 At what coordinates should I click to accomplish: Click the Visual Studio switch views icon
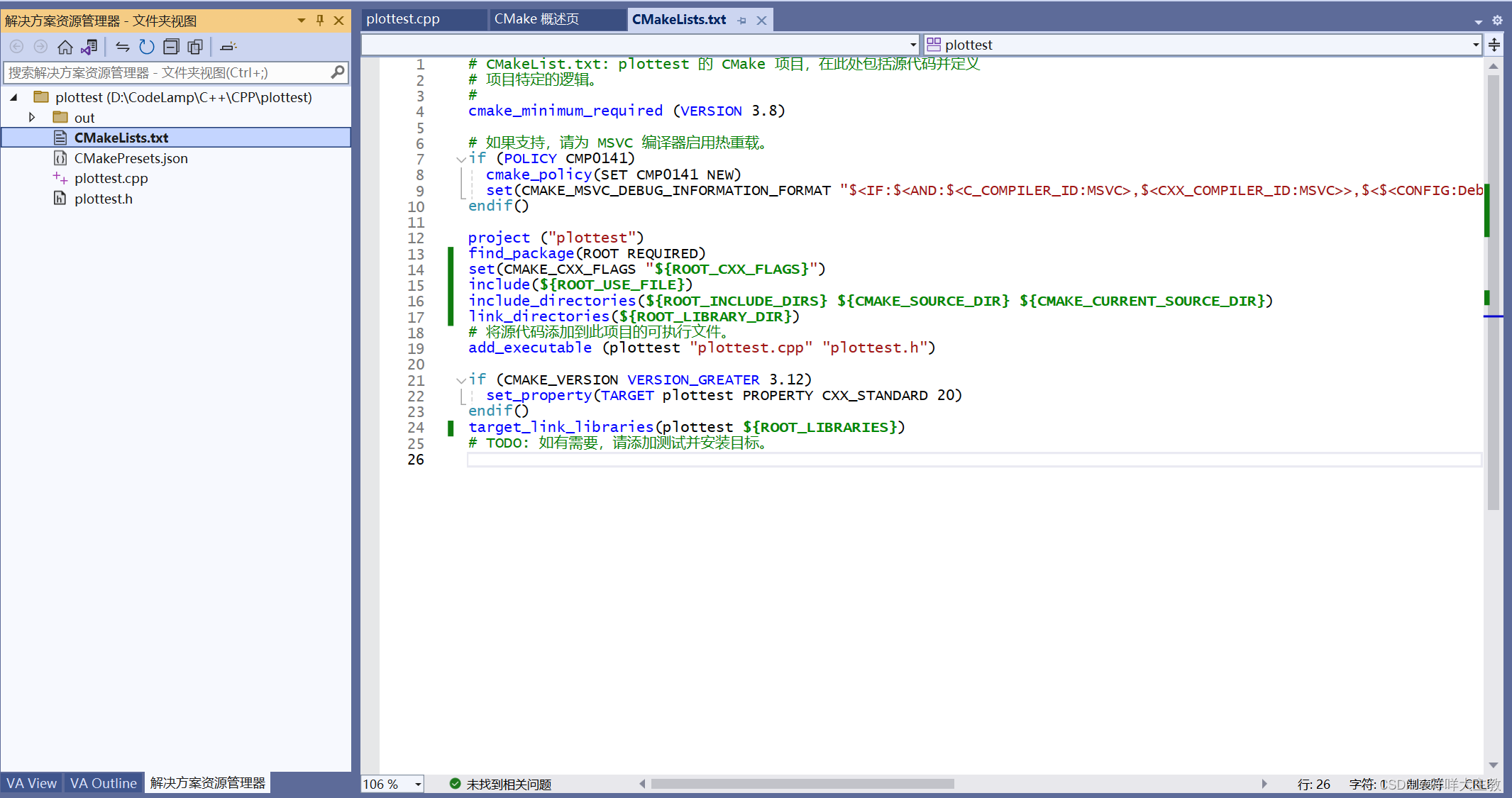[90, 46]
